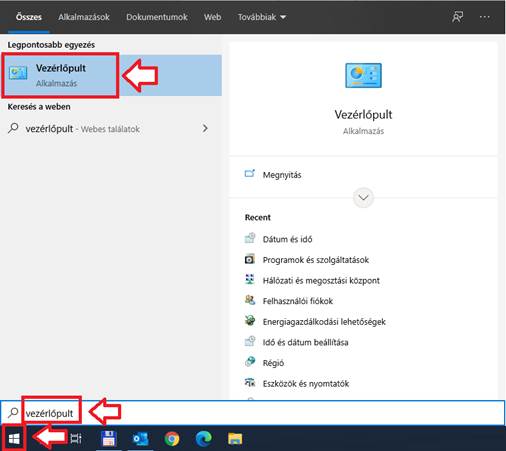The image size is (506, 451).
Task: Click the search box containing vezérlőpult
Action: pyautogui.click(x=252, y=413)
